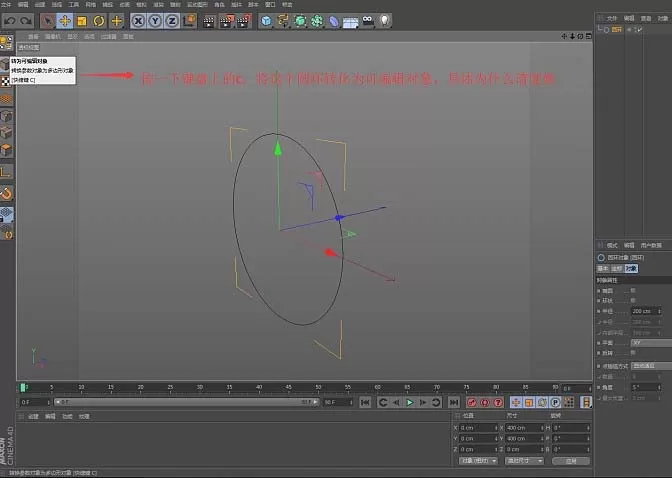Click the spline pen tool icon
This screenshot has width=672, height=478.
click(x=283, y=21)
